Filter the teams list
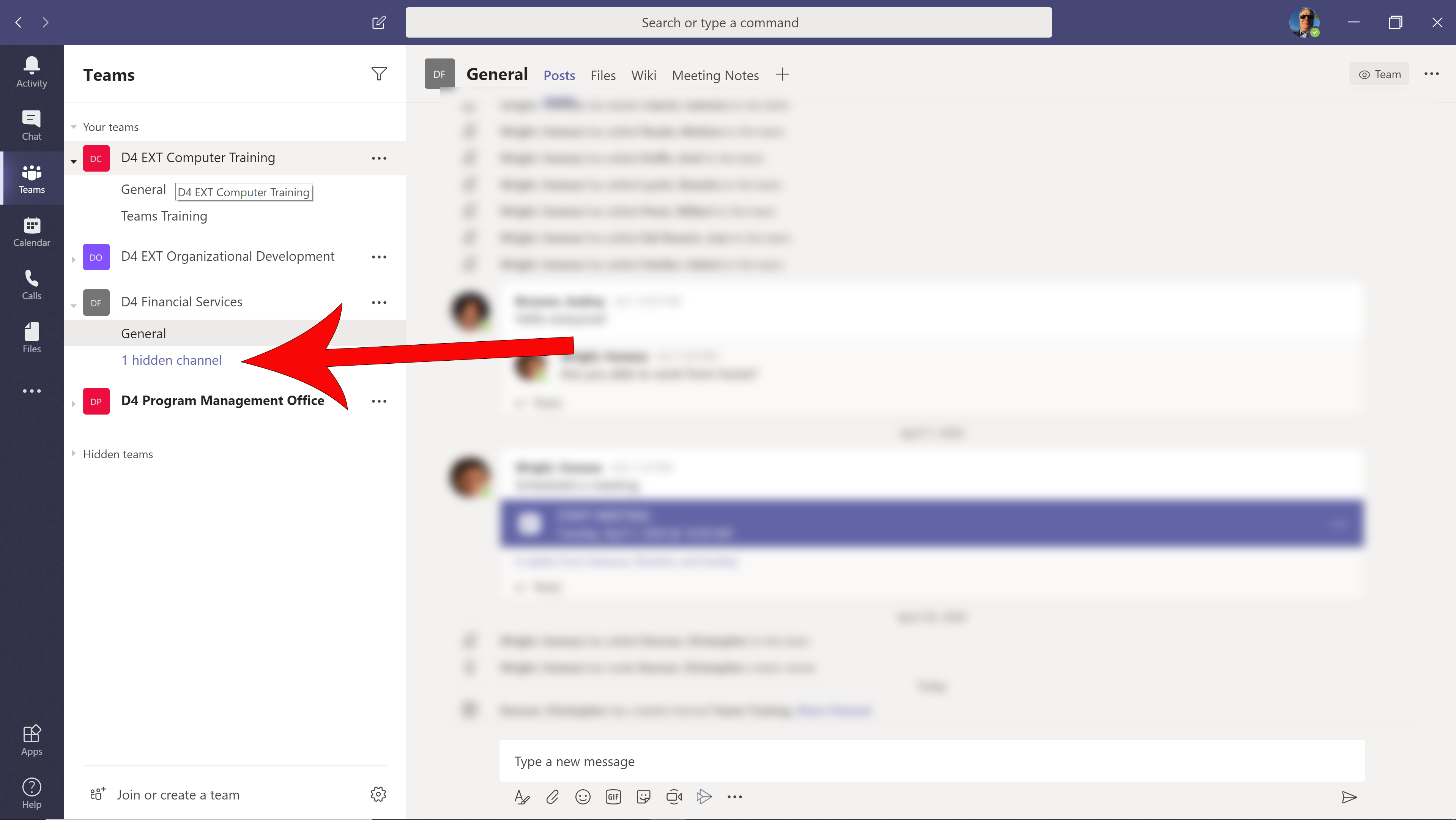The height and width of the screenshot is (820, 1456). [x=379, y=74]
